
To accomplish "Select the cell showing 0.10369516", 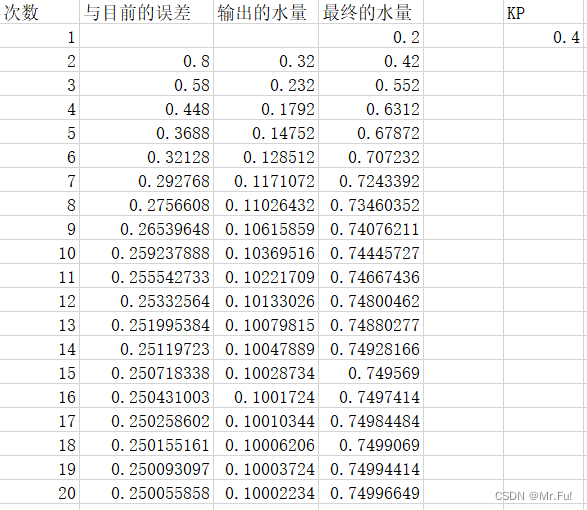I will pyautogui.click(x=266, y=252).
